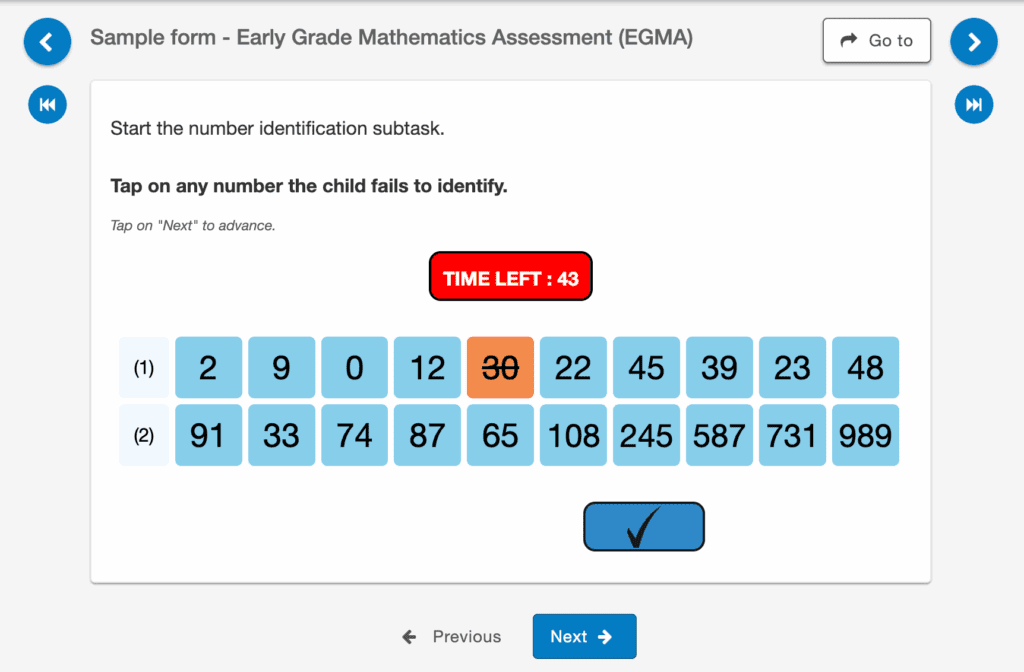Screen dimensions: 1024x672
Task: Jump to first page with skip-back icon
Action: 47,104
